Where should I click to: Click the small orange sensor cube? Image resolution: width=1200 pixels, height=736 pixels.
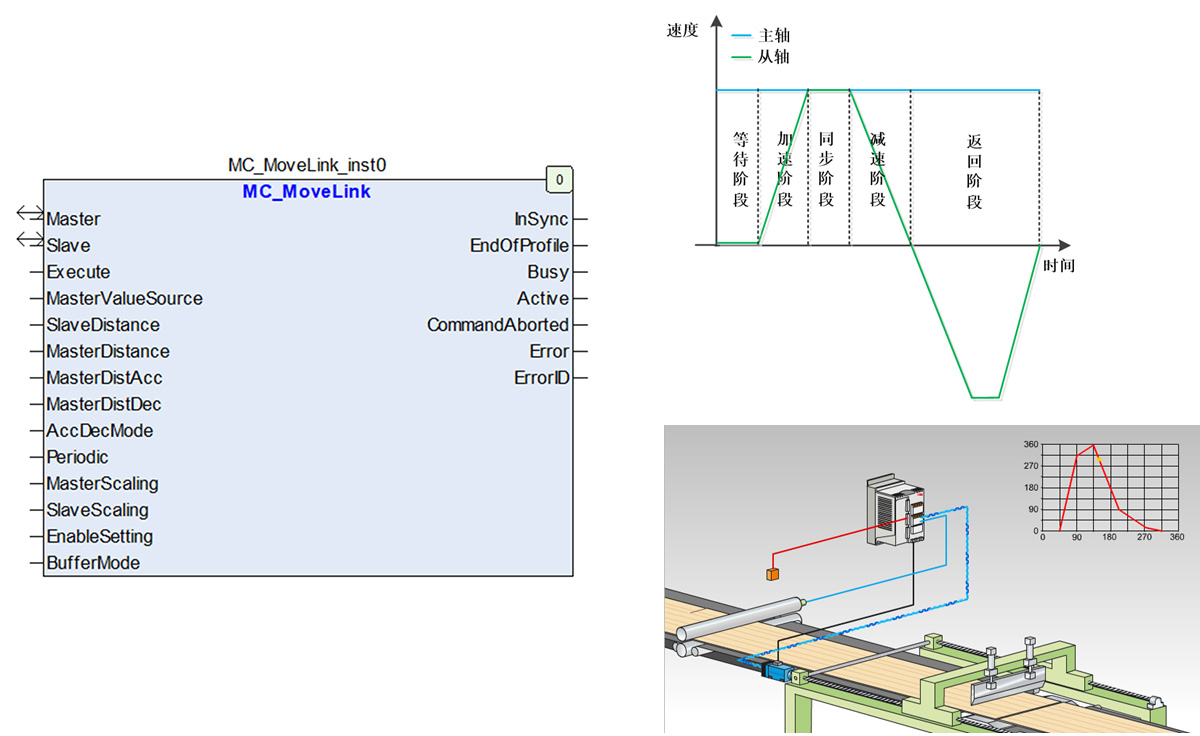pyautogui.click(x=772, y=574)
